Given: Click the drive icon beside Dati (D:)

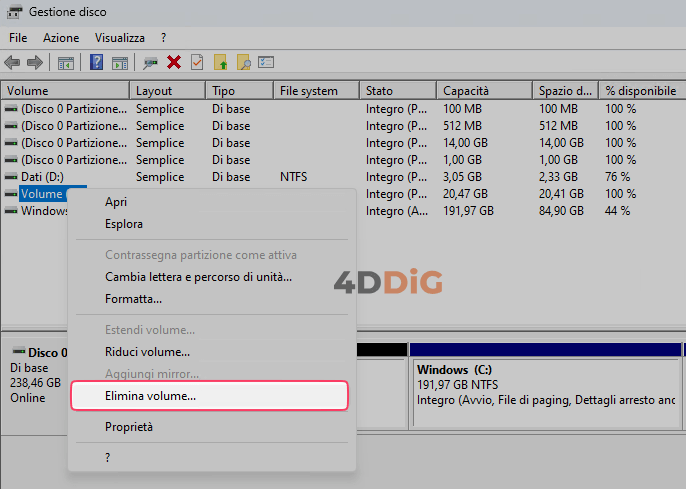Looking at the screenshot, I should (x=11, y=177).
